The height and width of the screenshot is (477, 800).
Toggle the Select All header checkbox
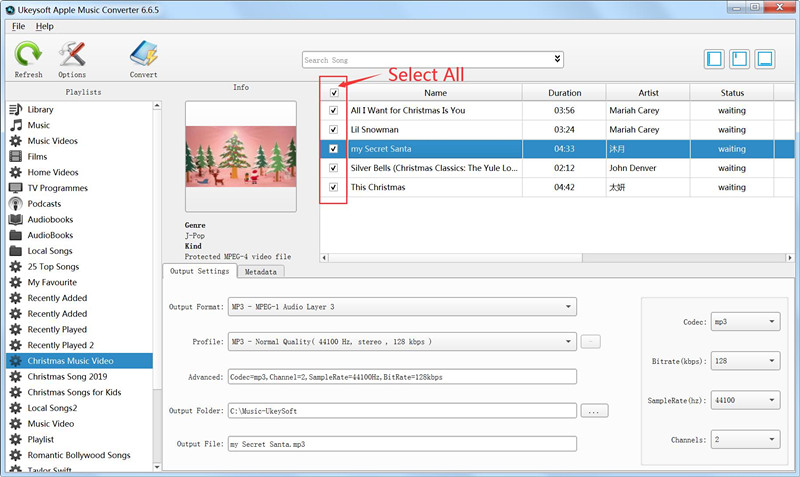(334, 93)
